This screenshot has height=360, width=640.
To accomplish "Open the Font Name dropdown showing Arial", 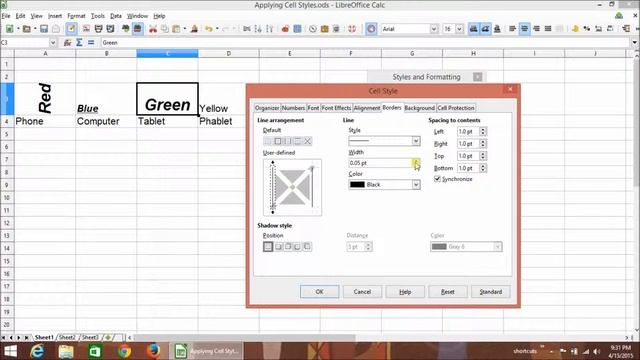I will (x=434, y=29).
